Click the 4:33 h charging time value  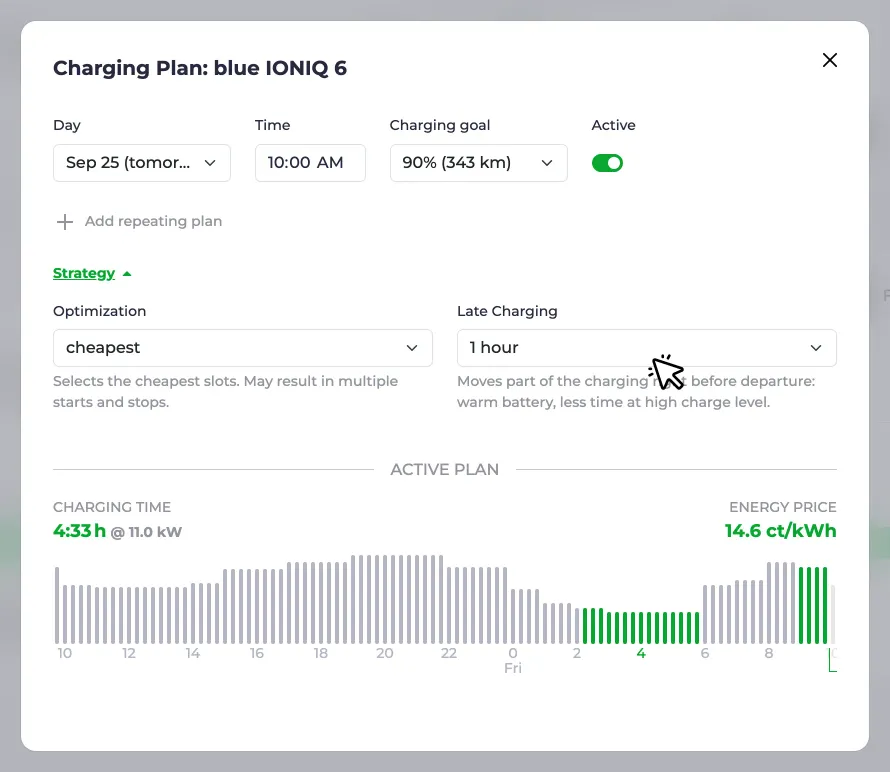79,531
